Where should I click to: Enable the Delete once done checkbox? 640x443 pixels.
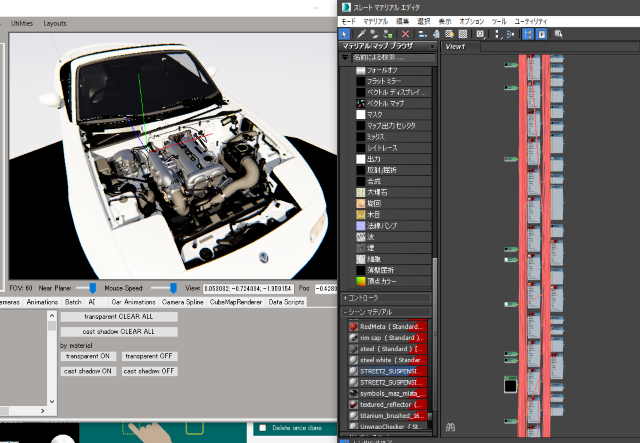[263, 428]
